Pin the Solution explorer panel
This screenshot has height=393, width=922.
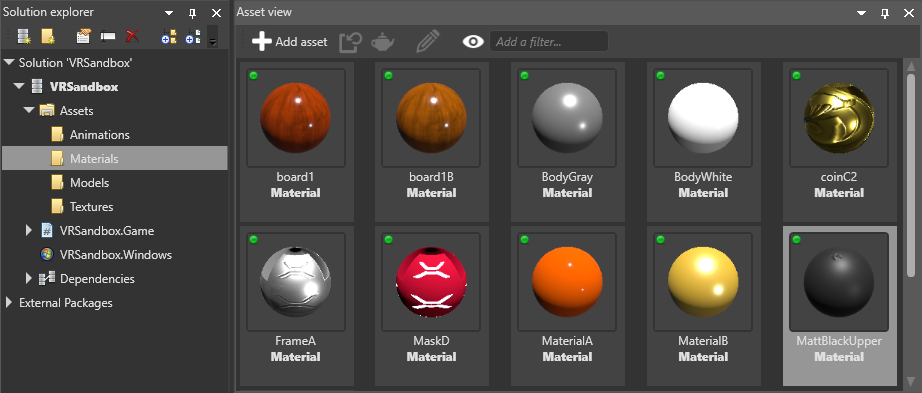(x=192, y=13)
